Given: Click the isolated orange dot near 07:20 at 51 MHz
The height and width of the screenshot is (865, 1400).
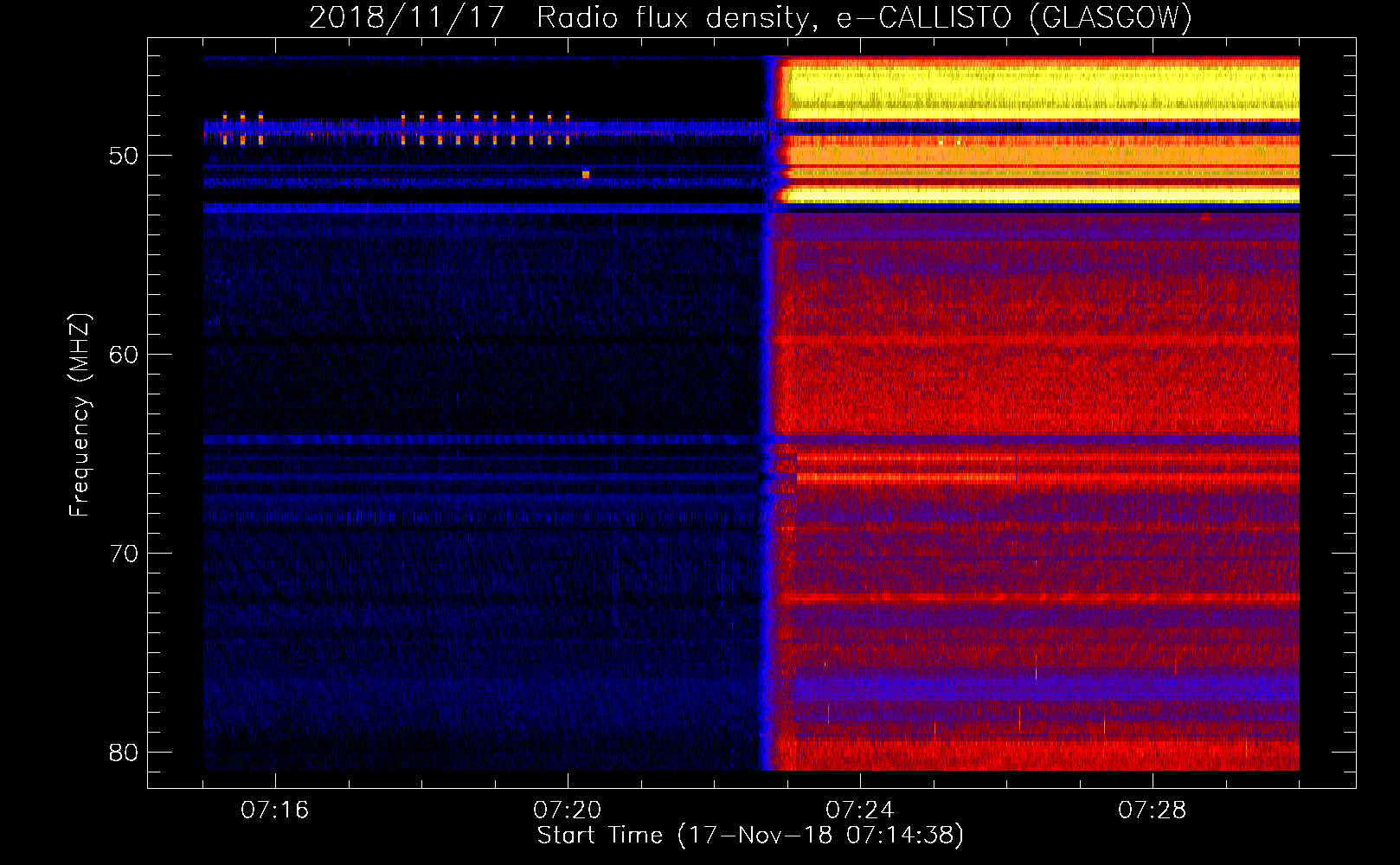Looking at the screenshot, I should click(x=586, y=175).
